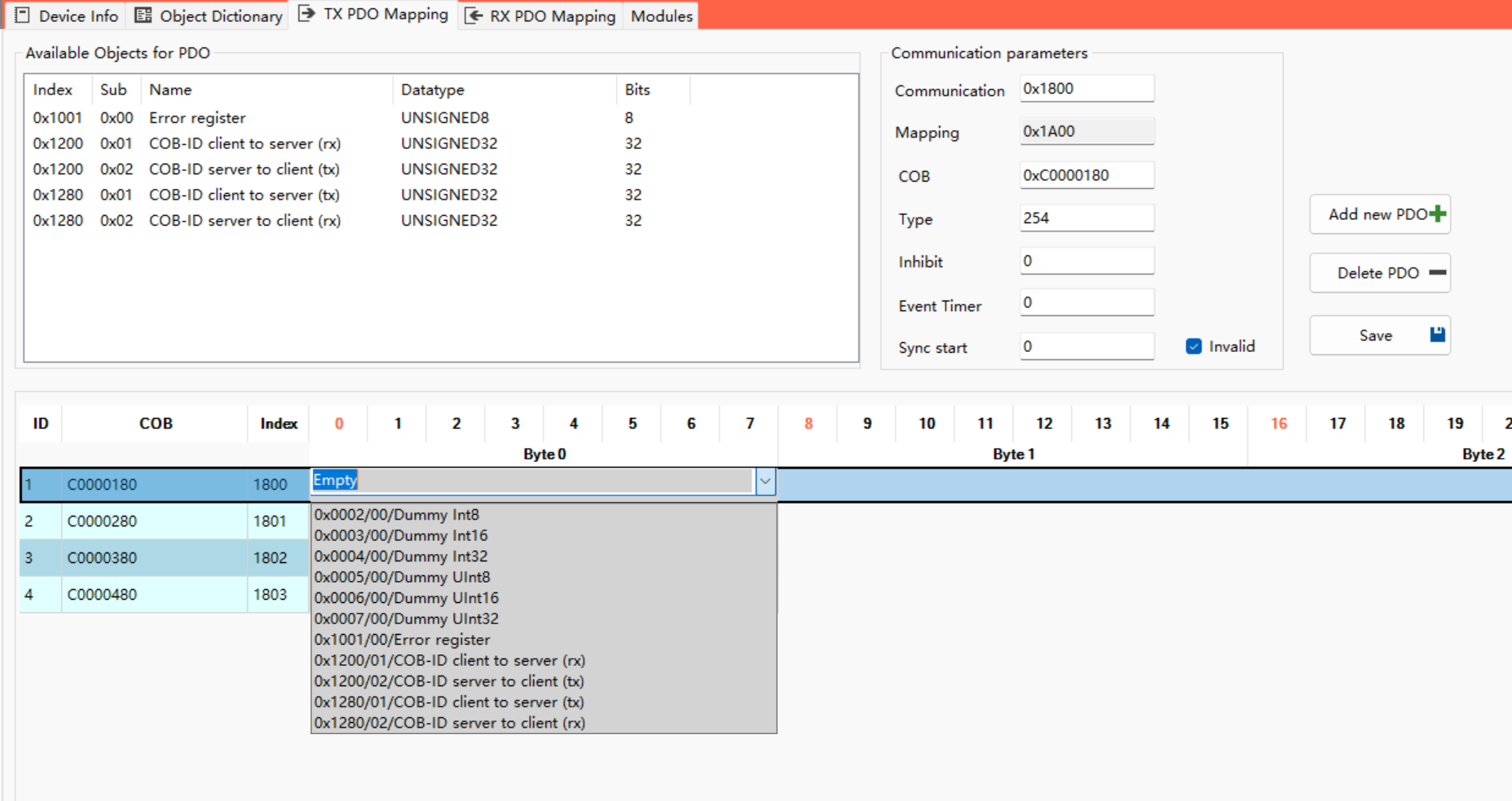Click the Sub column header
This screenshot has height=801, width=1512.
click(x=117, y=90)
